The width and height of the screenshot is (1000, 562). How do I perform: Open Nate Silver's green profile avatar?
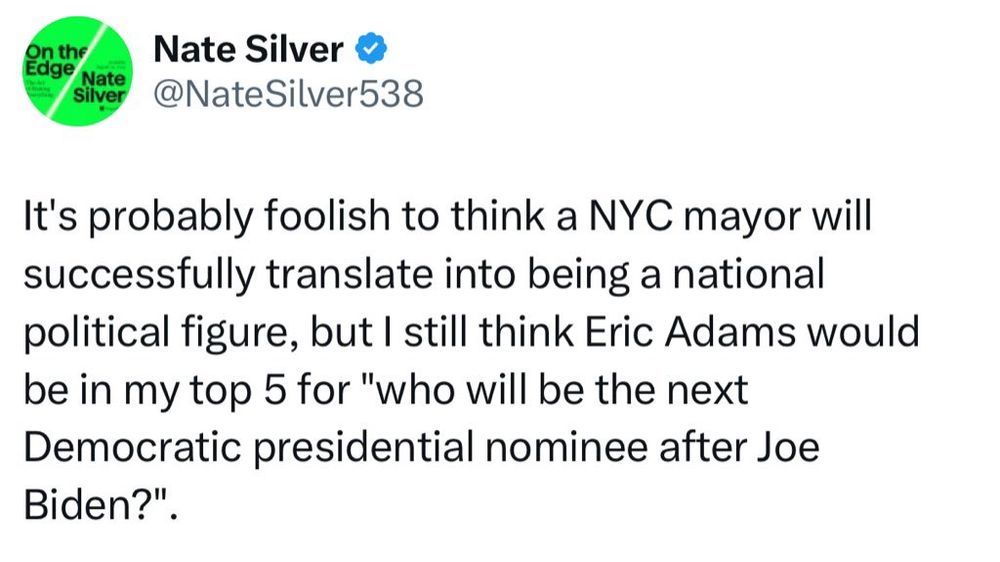pos(78,71)
